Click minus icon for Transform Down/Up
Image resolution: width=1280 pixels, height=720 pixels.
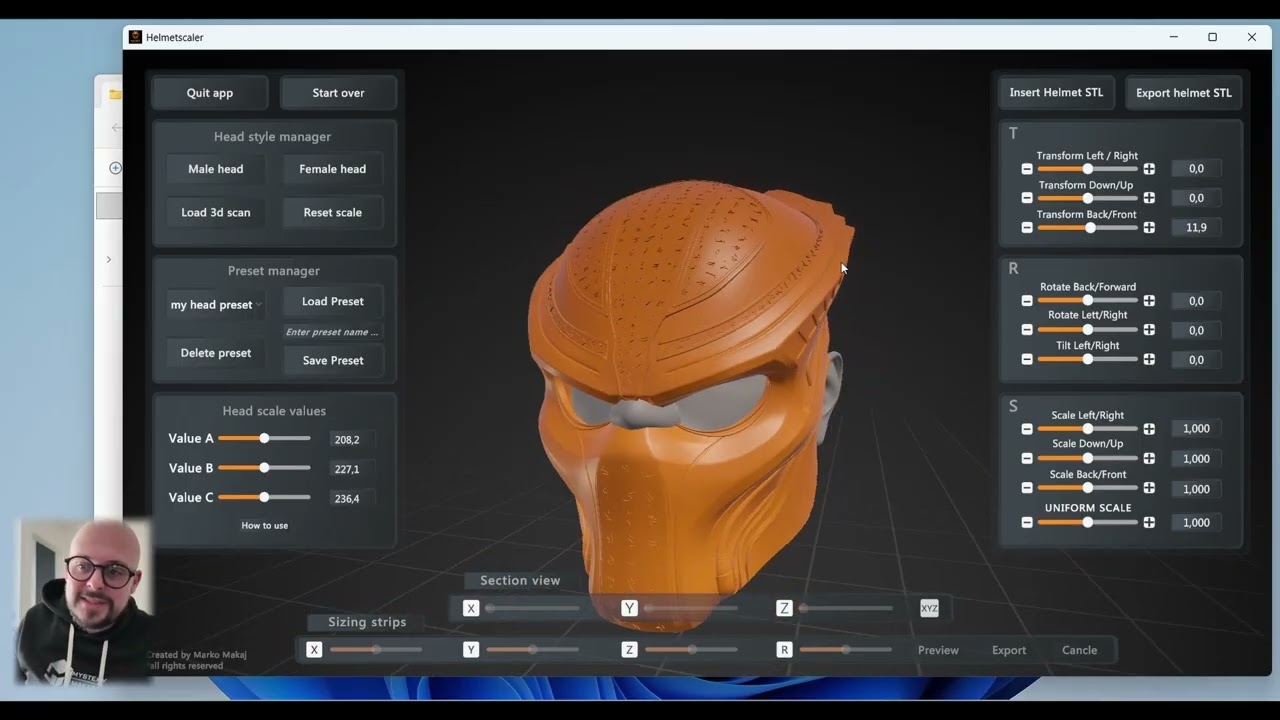tap(1027, 198)
